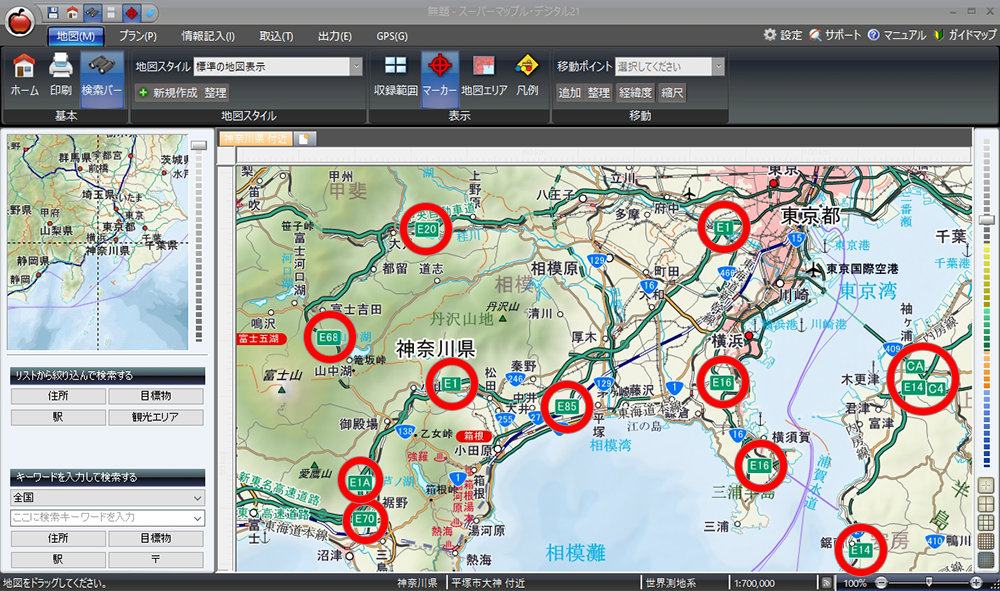The width and height of the screenshot is (1000, 591).
Task: Open the GPS(G) ribbon tab
Action: (392, 36)
